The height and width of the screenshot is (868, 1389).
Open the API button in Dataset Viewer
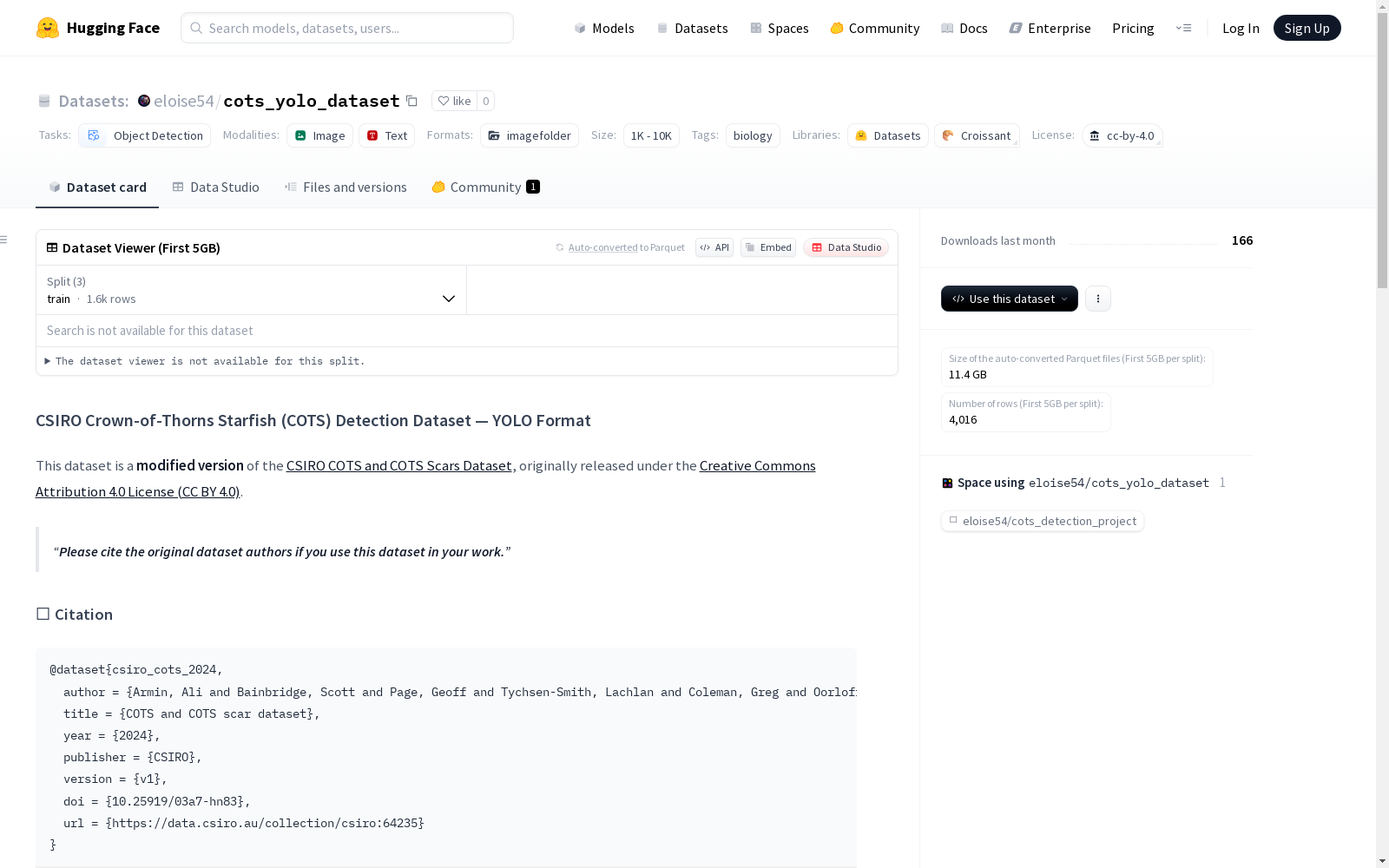coord(714,247)
